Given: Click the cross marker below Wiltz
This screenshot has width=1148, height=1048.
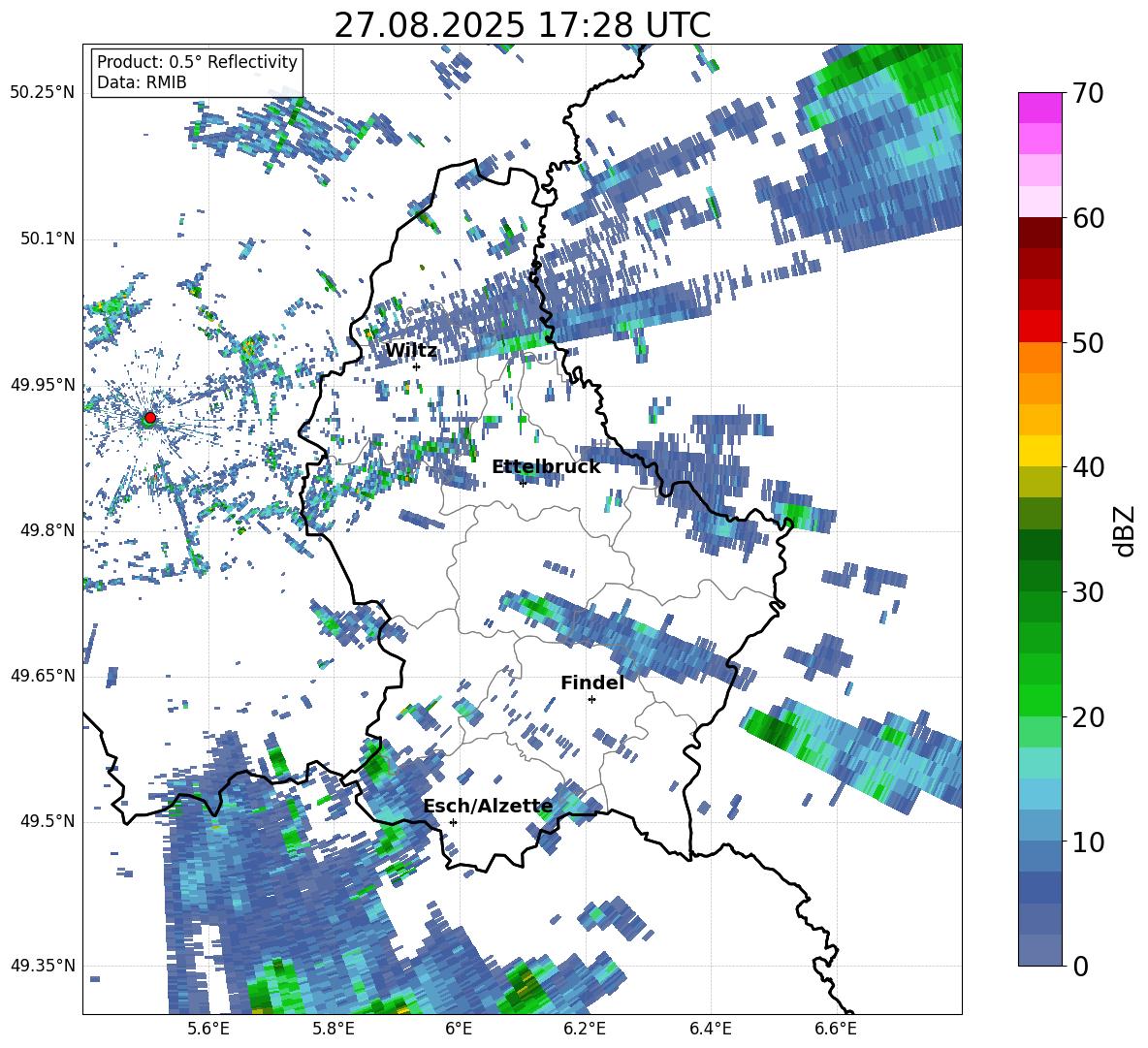Looking at the screenshot, I should (x=417, y=366).
